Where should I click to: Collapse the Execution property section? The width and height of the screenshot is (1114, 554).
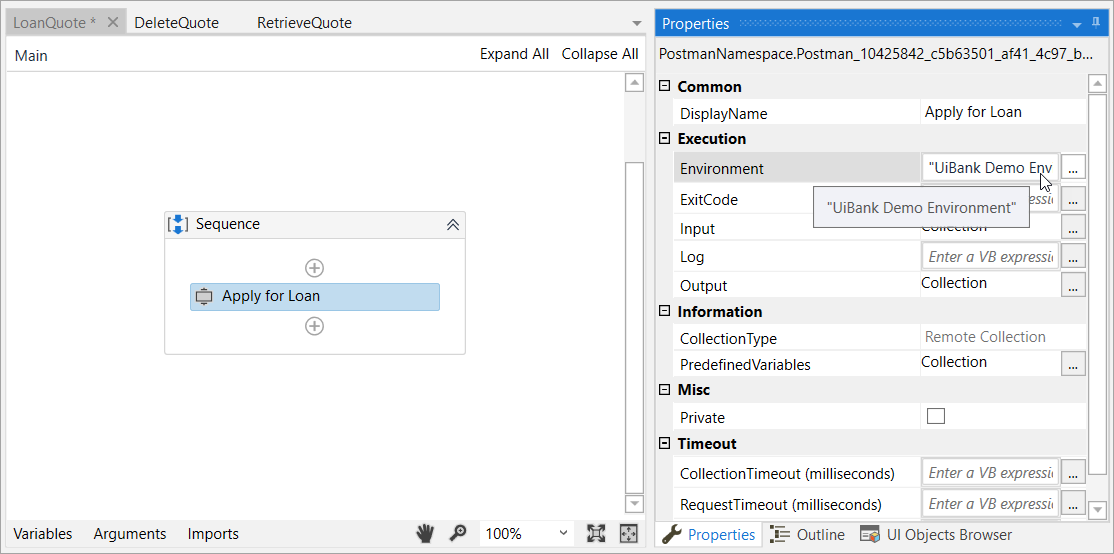(665, 139)
